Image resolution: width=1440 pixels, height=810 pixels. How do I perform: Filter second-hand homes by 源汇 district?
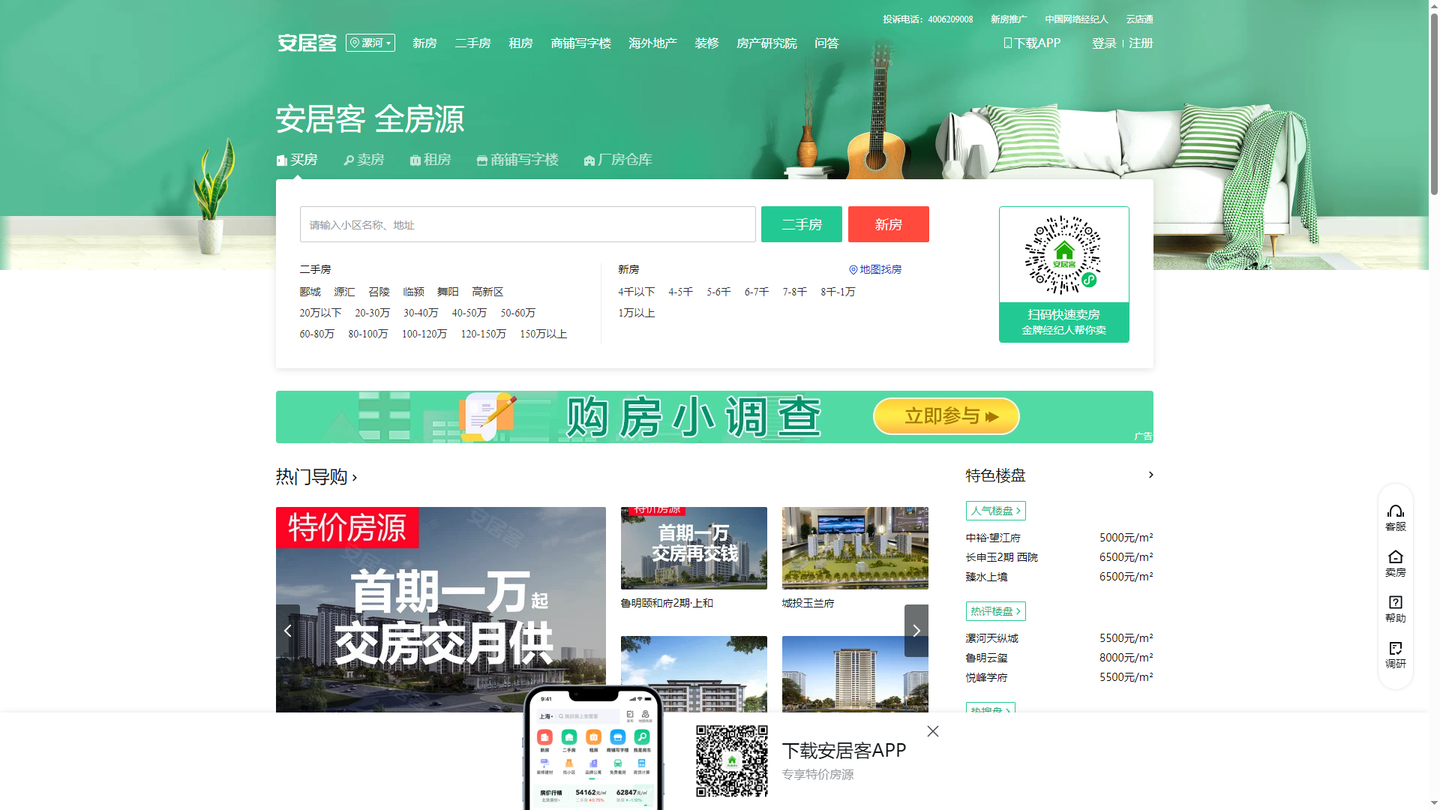(344, 292)
